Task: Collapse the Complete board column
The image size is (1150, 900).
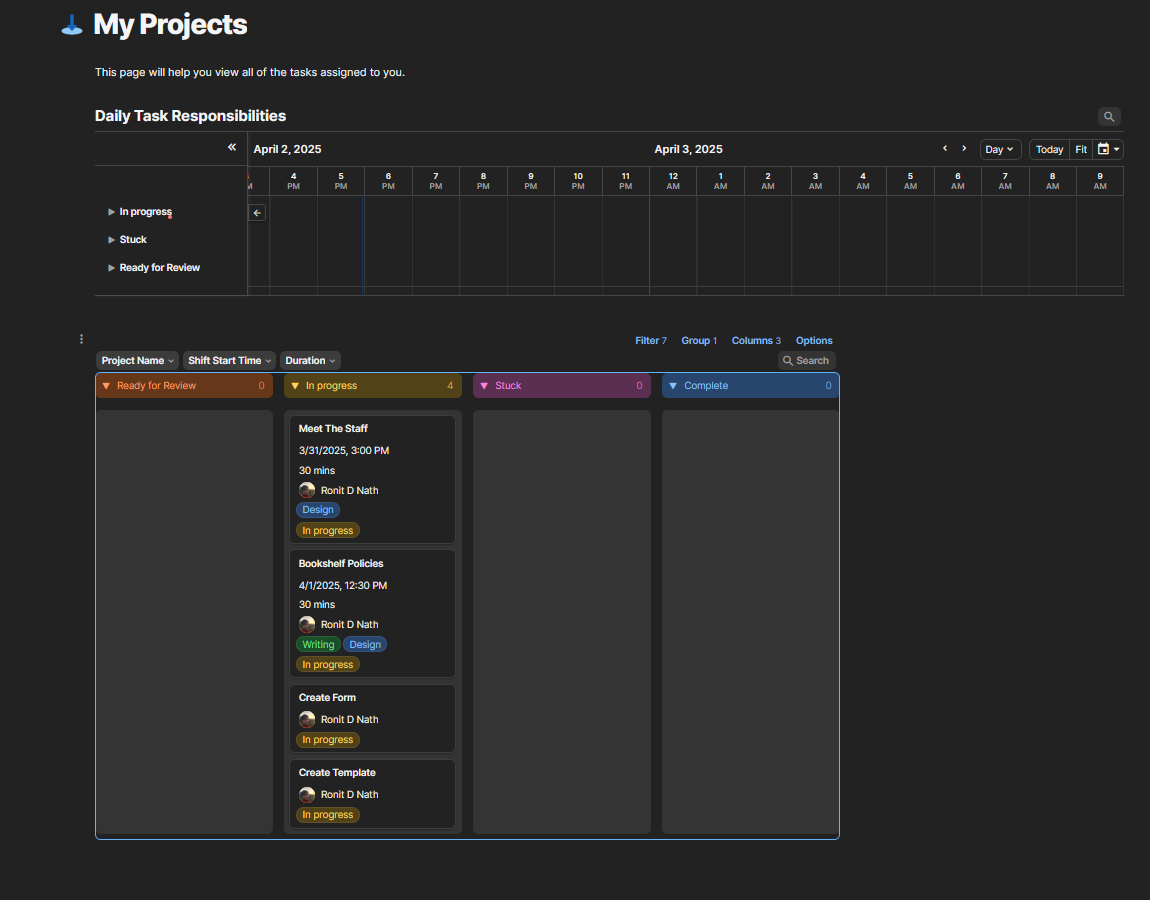Action: (x=673, y=386)
